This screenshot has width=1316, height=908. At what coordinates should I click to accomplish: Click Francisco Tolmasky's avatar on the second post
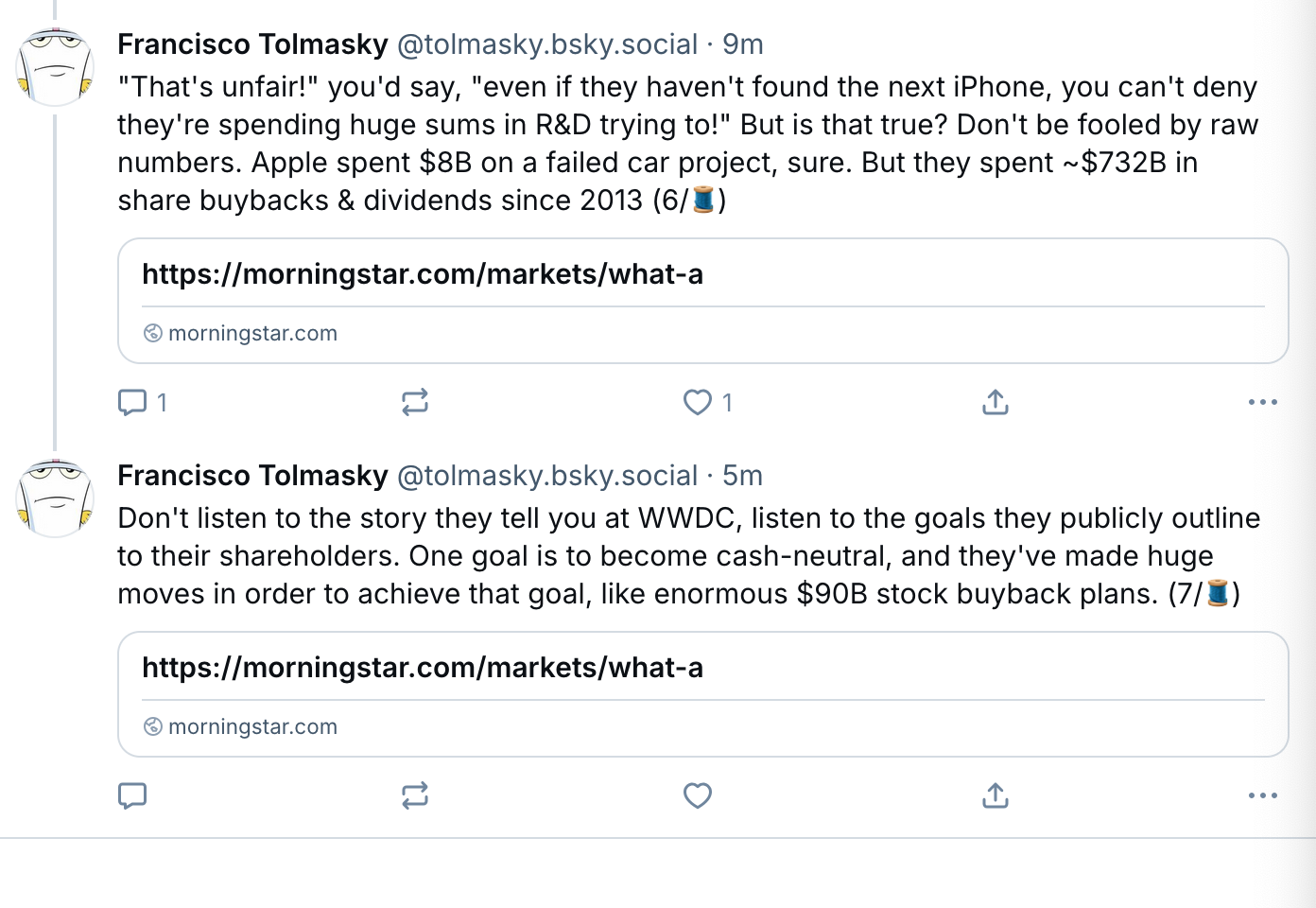pyautogui.click(x=55, y=498)
